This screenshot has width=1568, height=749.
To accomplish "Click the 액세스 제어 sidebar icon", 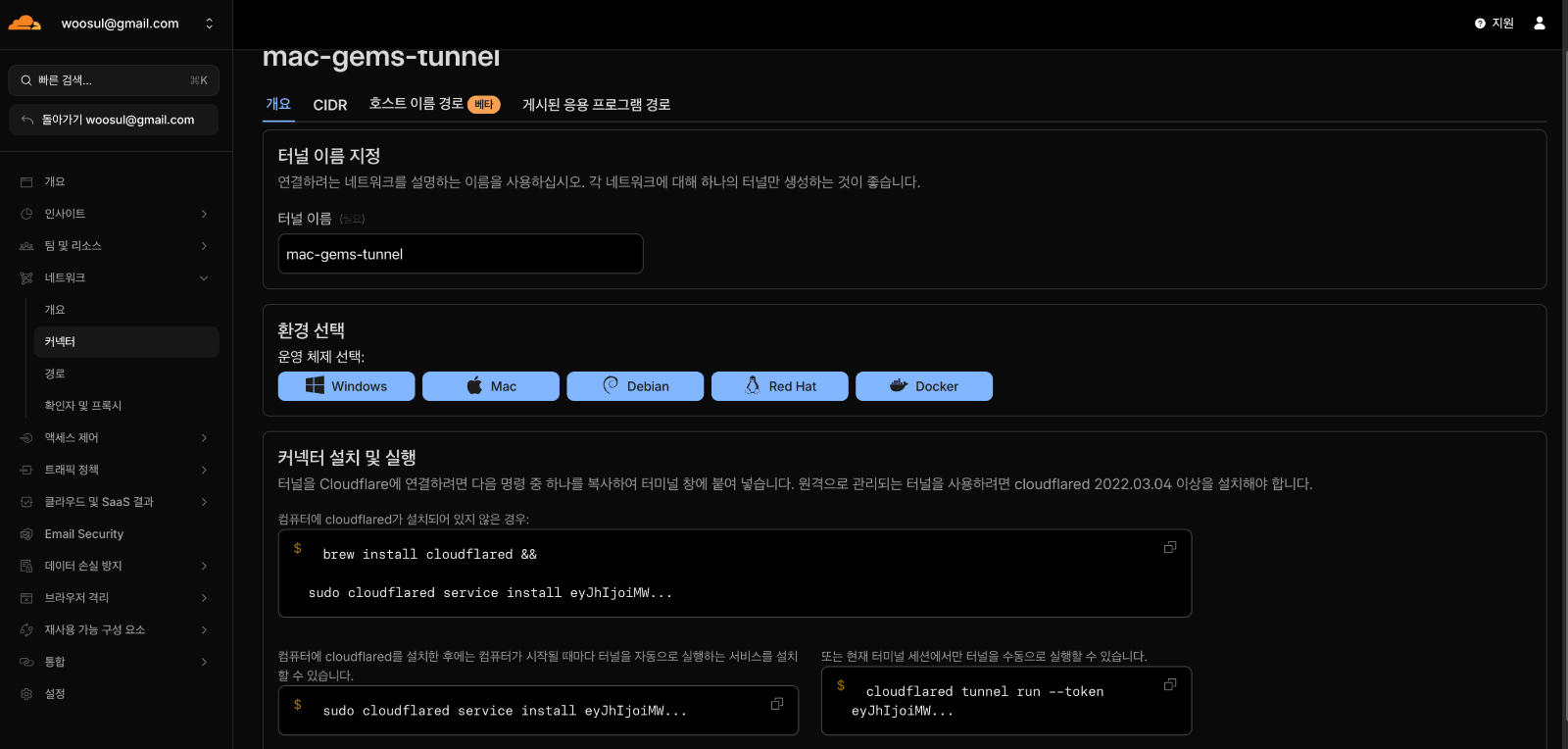I will (x=26, y=438).
